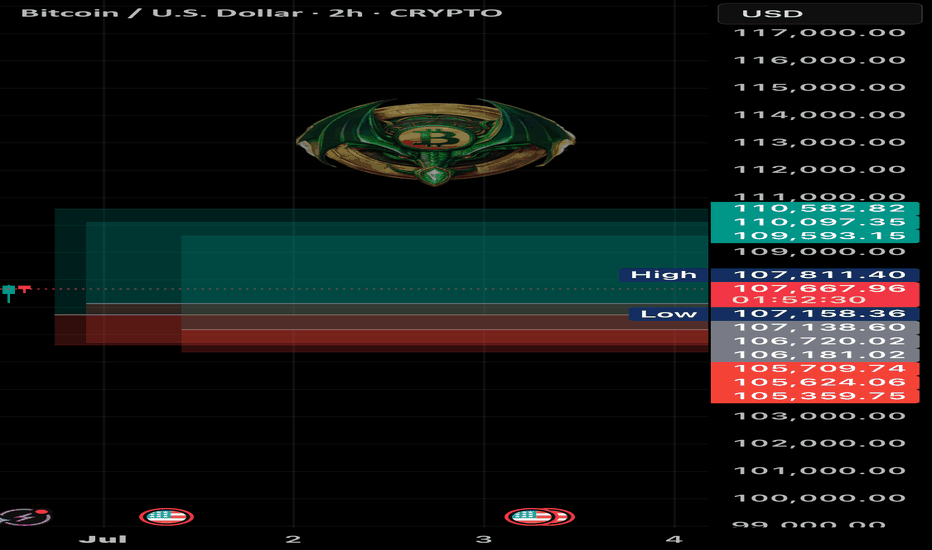
Task: Click the 109,000.00 price axis label
Action: click(820, 252)
